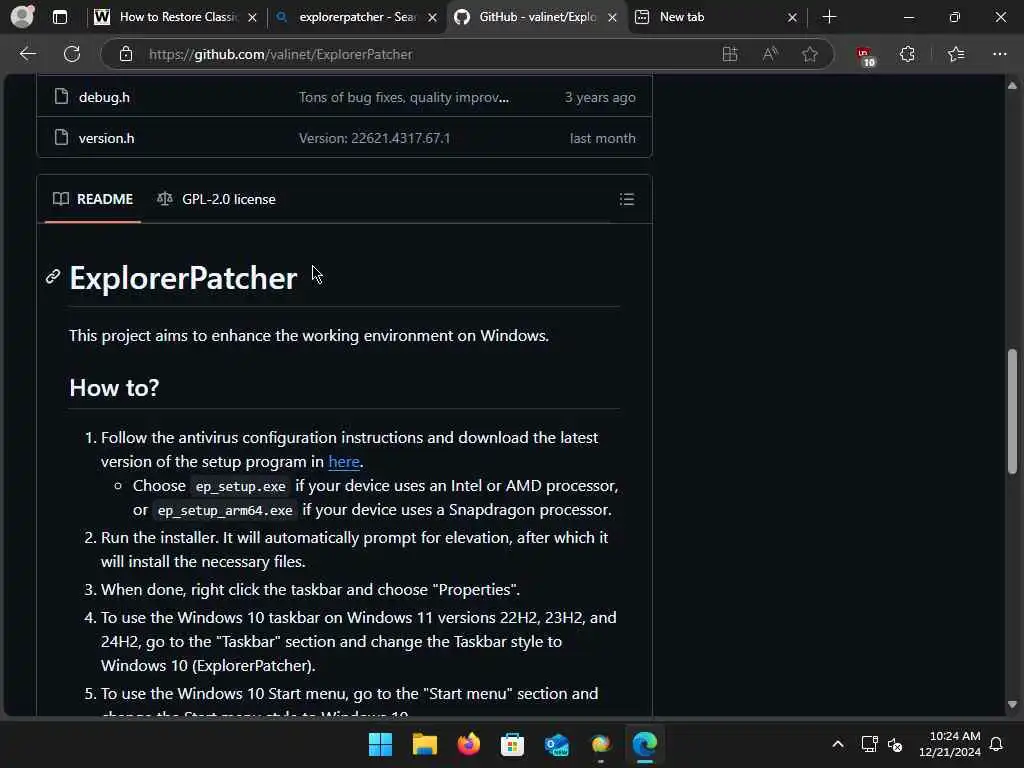Close the GitHub ExplorerPatcher tab
The image size is (1024, 768).
(x=612, y=18)
